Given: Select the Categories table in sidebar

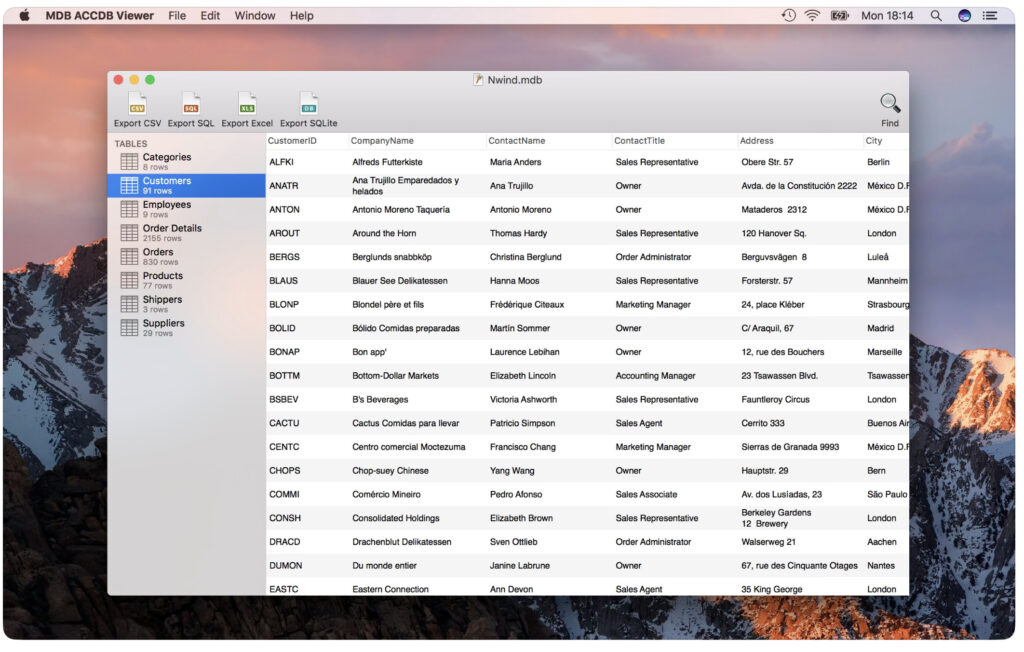Looking at the screenshot, I should (166, 161).
